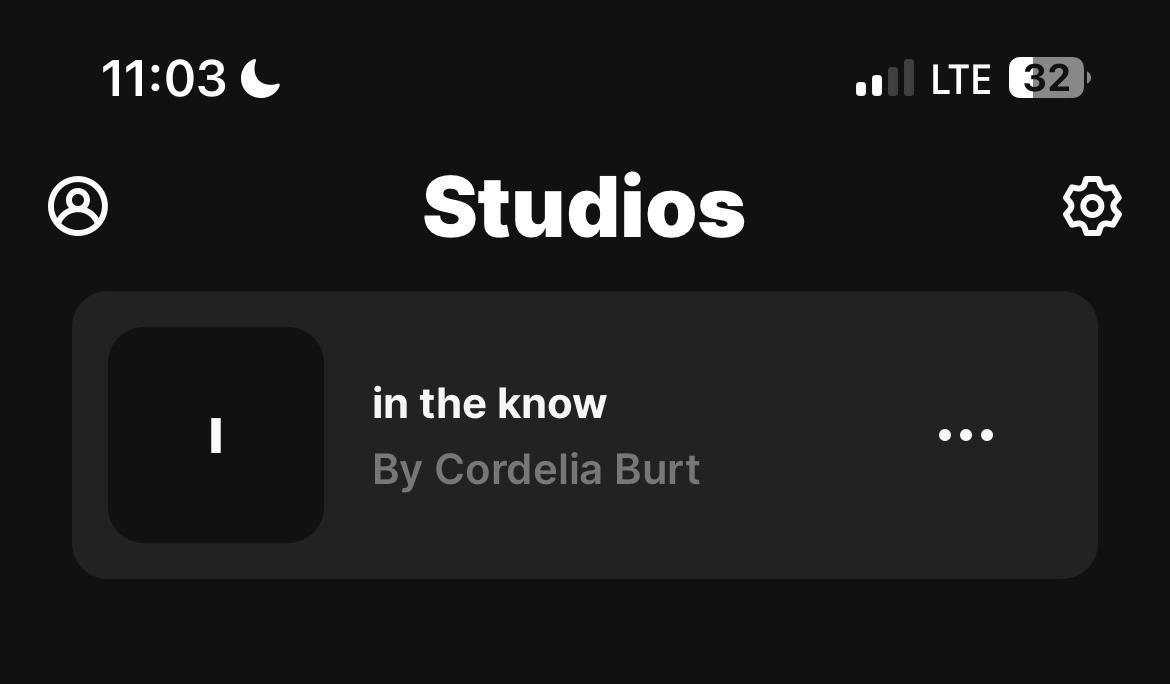Click the middle dot of the ellipsis
This screenshot has height=684, width=1170.
click(966, 435)
